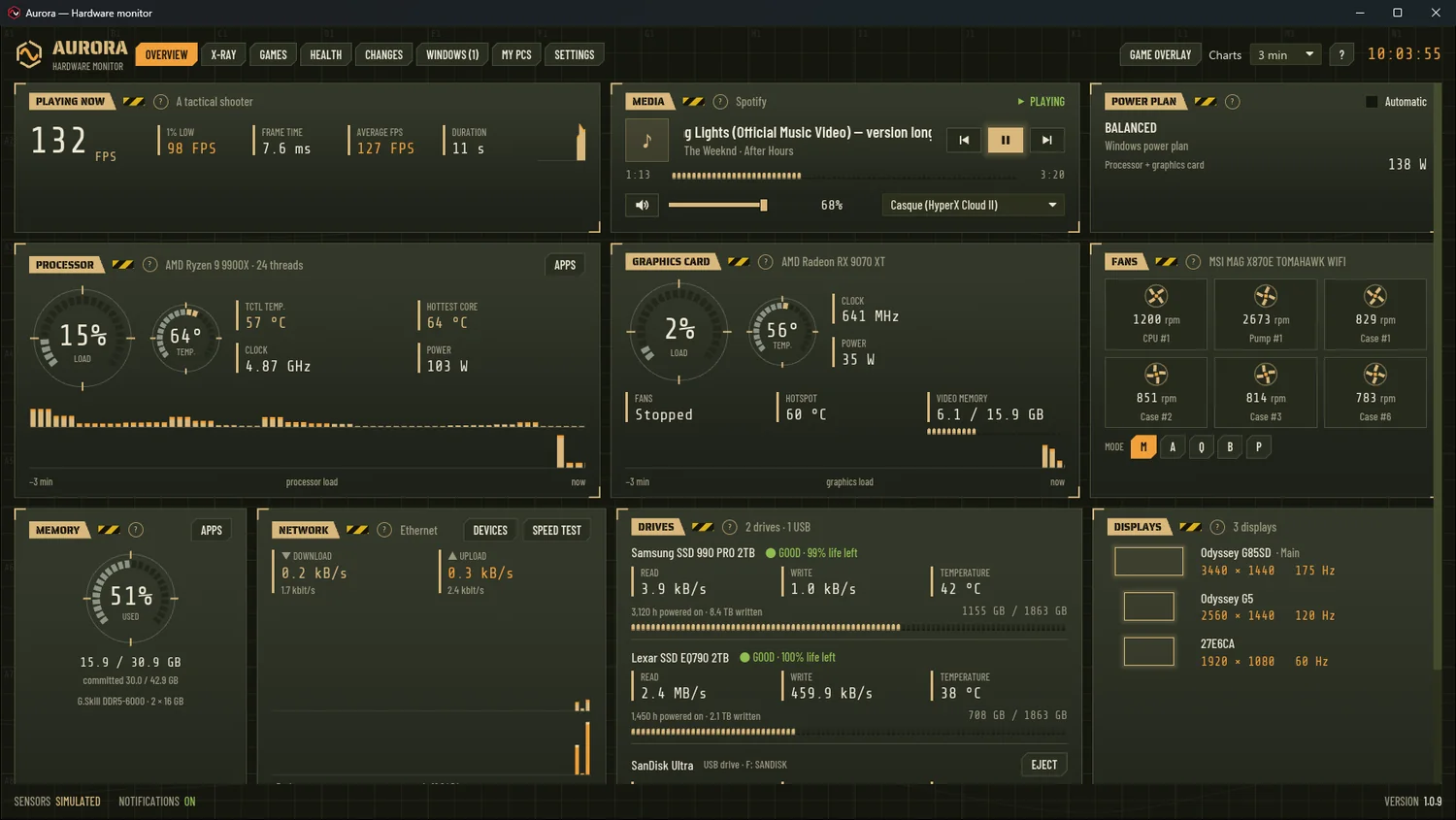Open the Health tab

(326, 55)
